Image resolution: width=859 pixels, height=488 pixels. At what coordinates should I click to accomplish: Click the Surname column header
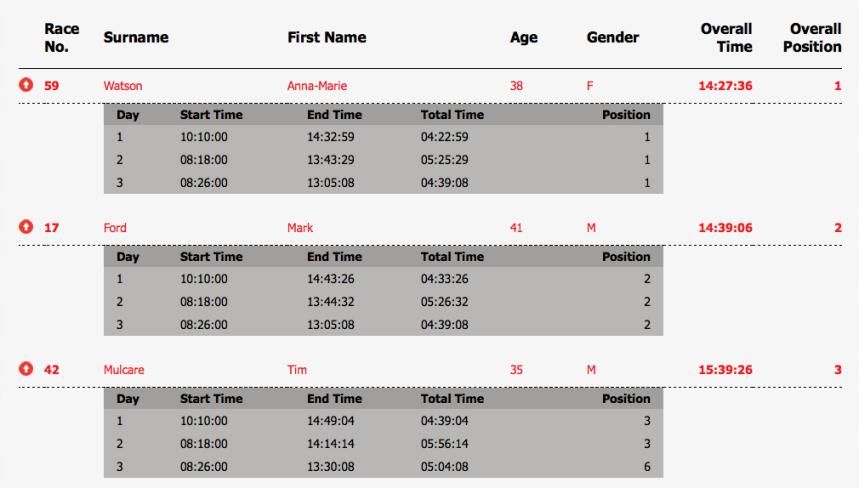(136, 38)
